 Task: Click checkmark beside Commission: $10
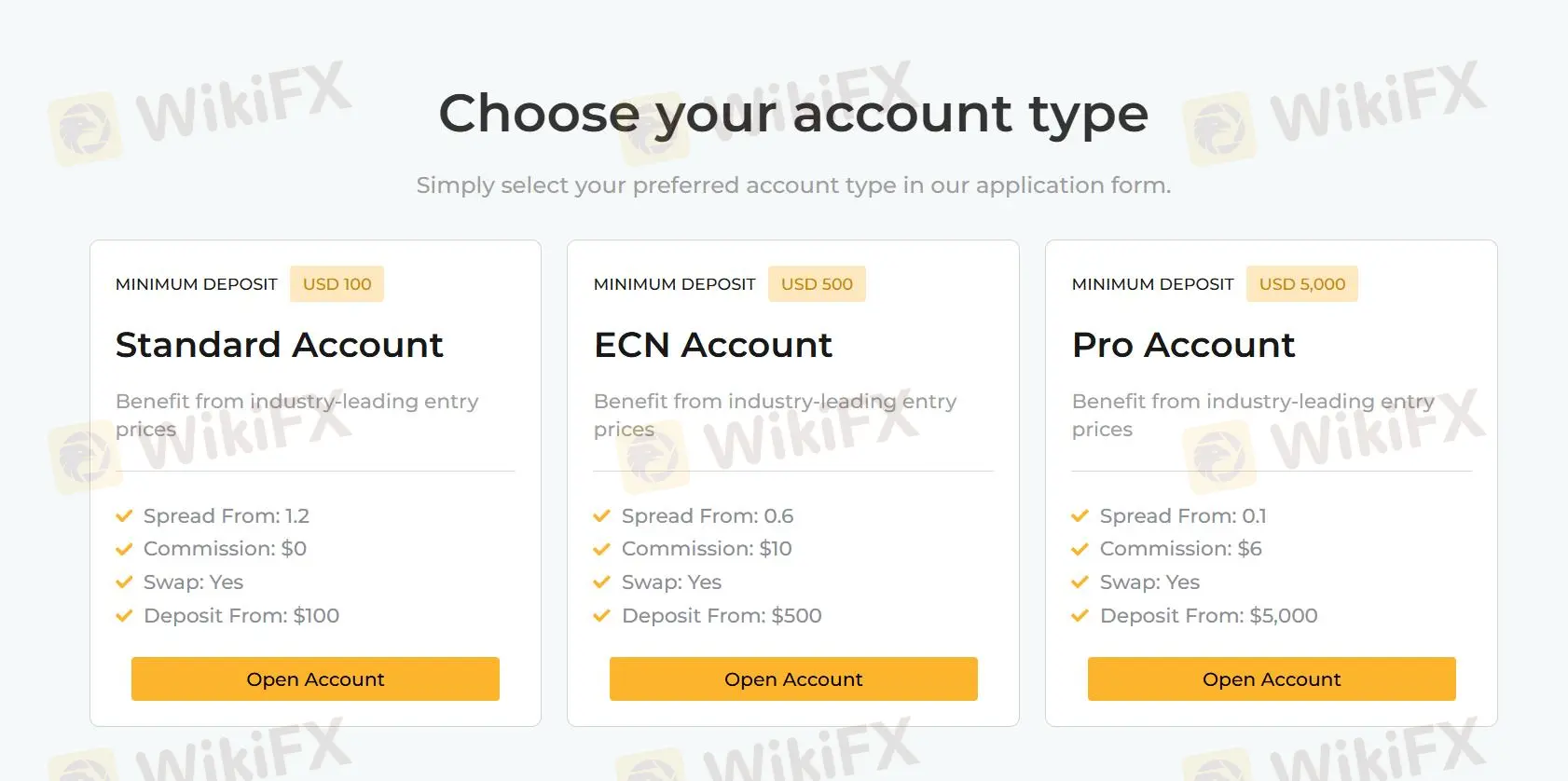pyautogui.click(x=602, y=549)
